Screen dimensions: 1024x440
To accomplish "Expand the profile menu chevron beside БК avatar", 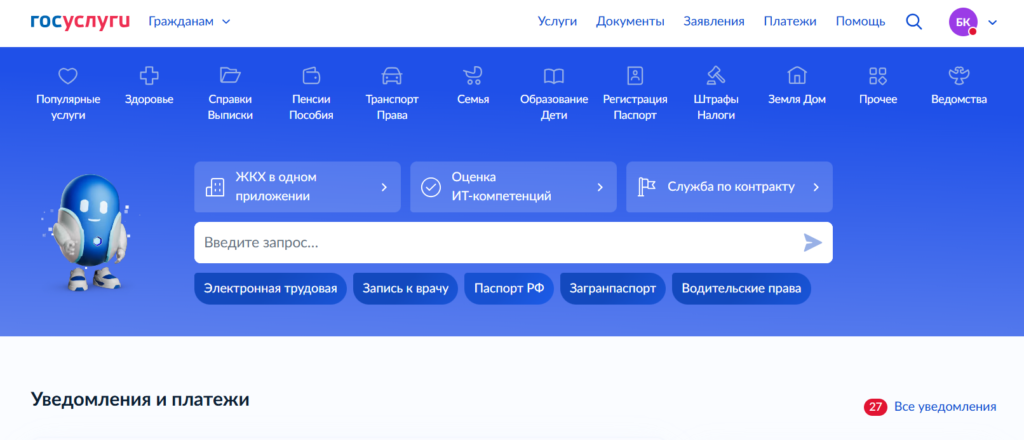I will [x=992, y=22].
